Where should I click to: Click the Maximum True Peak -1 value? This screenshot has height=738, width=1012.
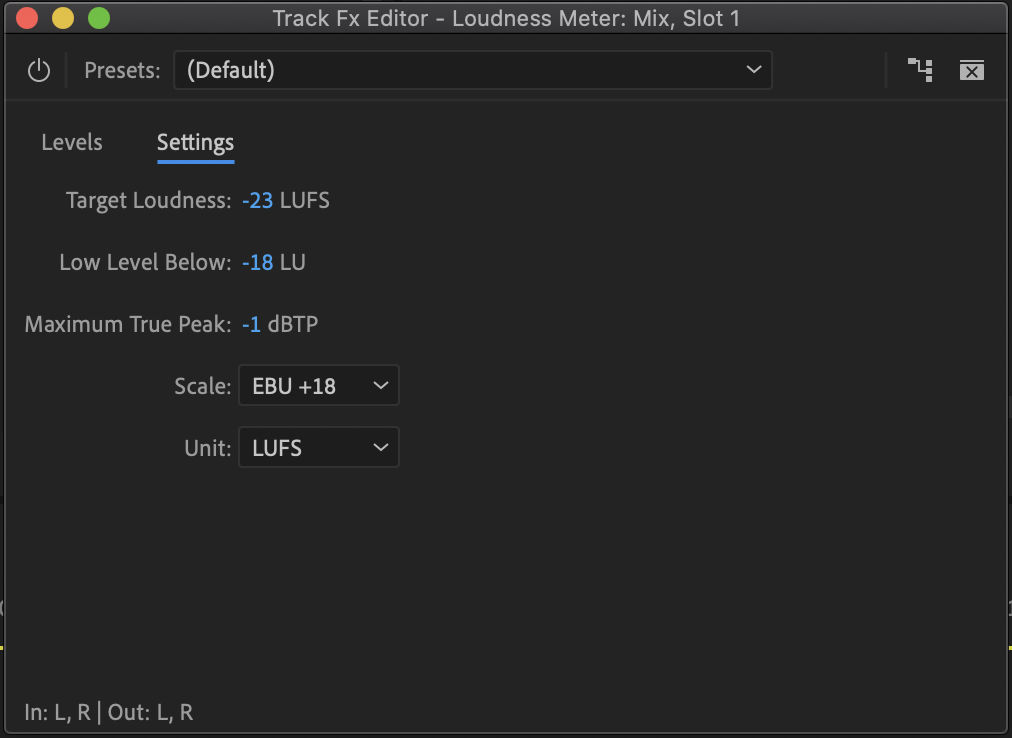pyautogui.click(x=252, y=324)
